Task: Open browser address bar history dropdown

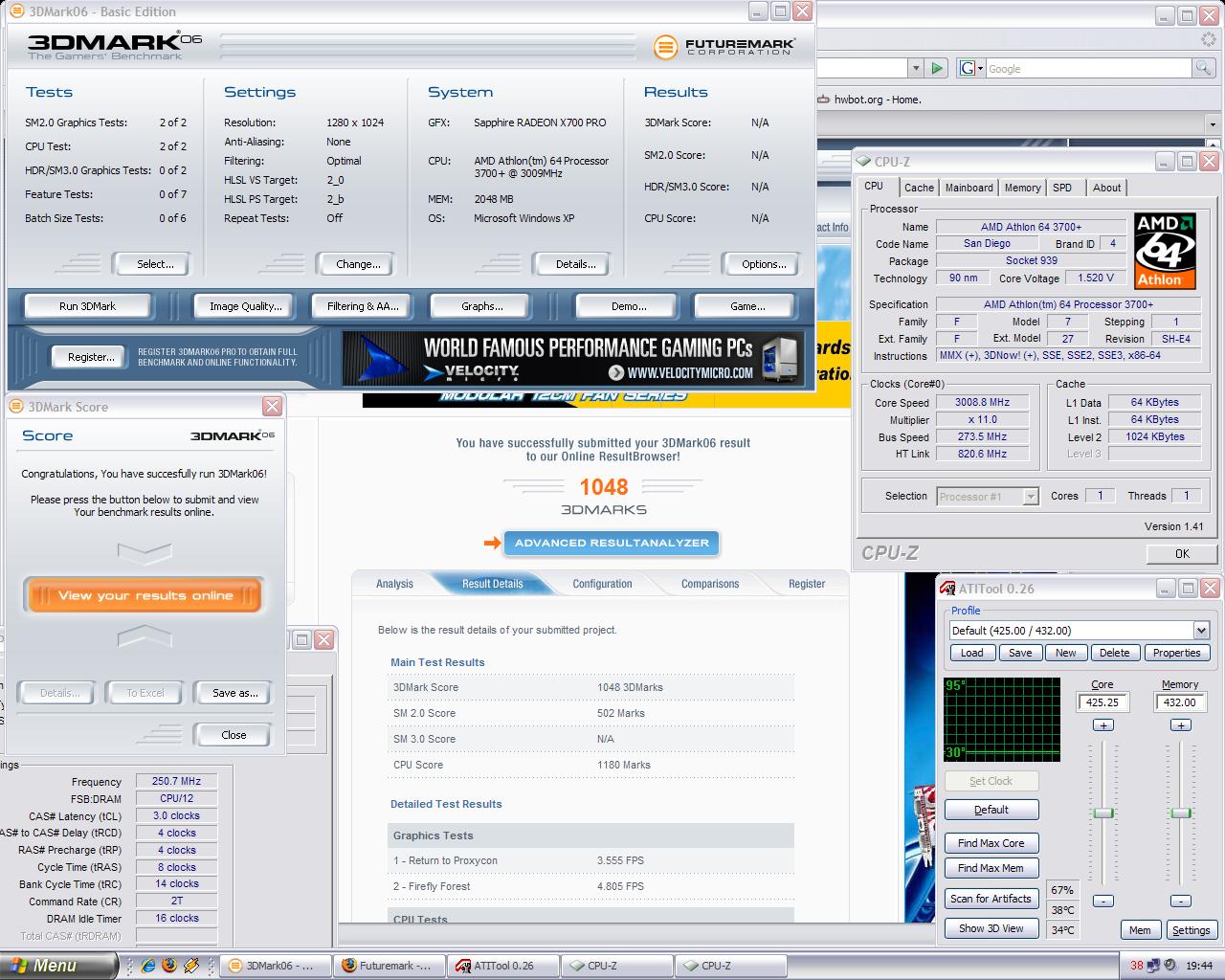Action: point(916,68)
